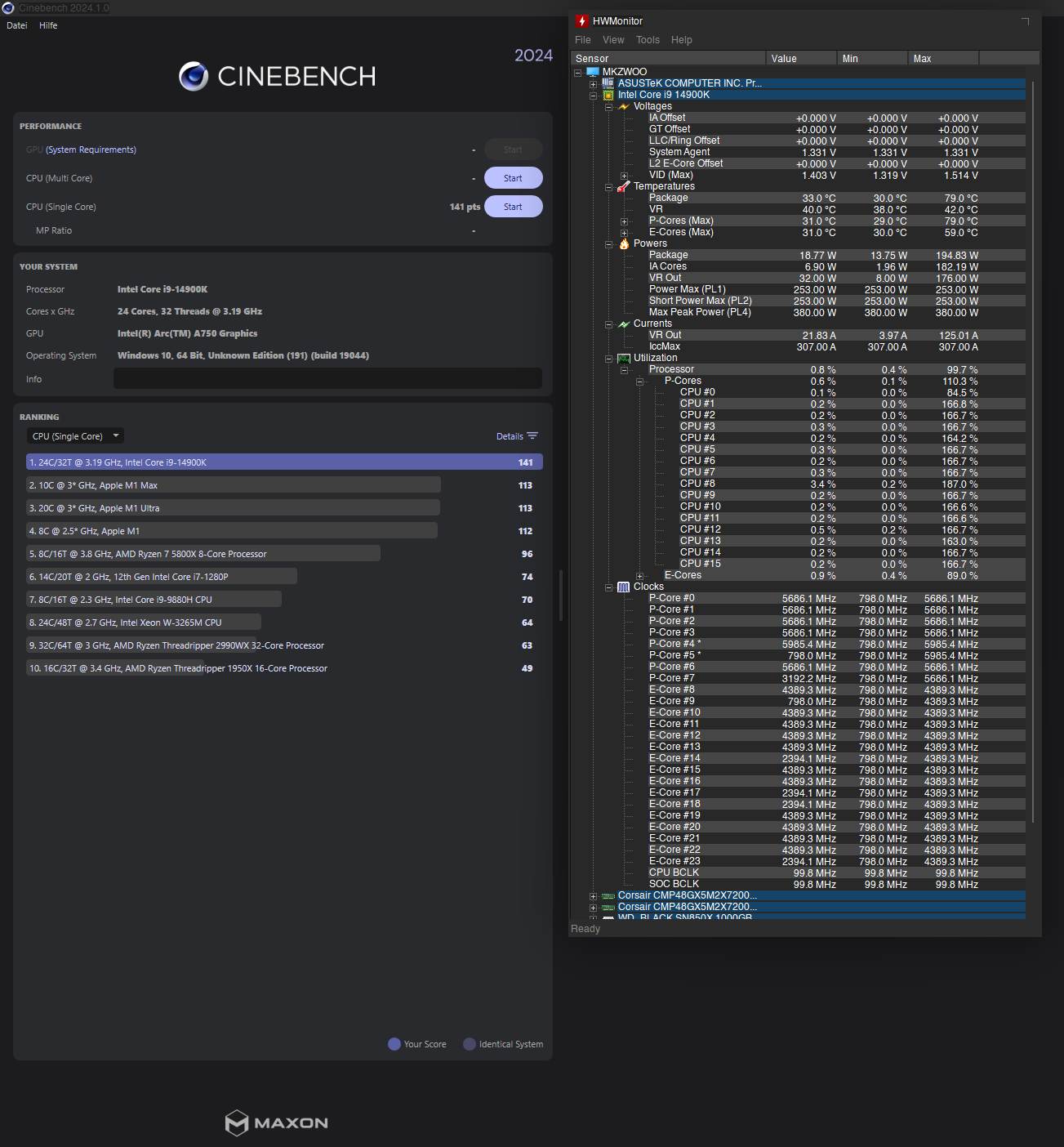Click the HWMonitor vertical scrollbar
Image resolution: width=1064 pixels, height=1147 pixels.
click(x=1034, y=451)
